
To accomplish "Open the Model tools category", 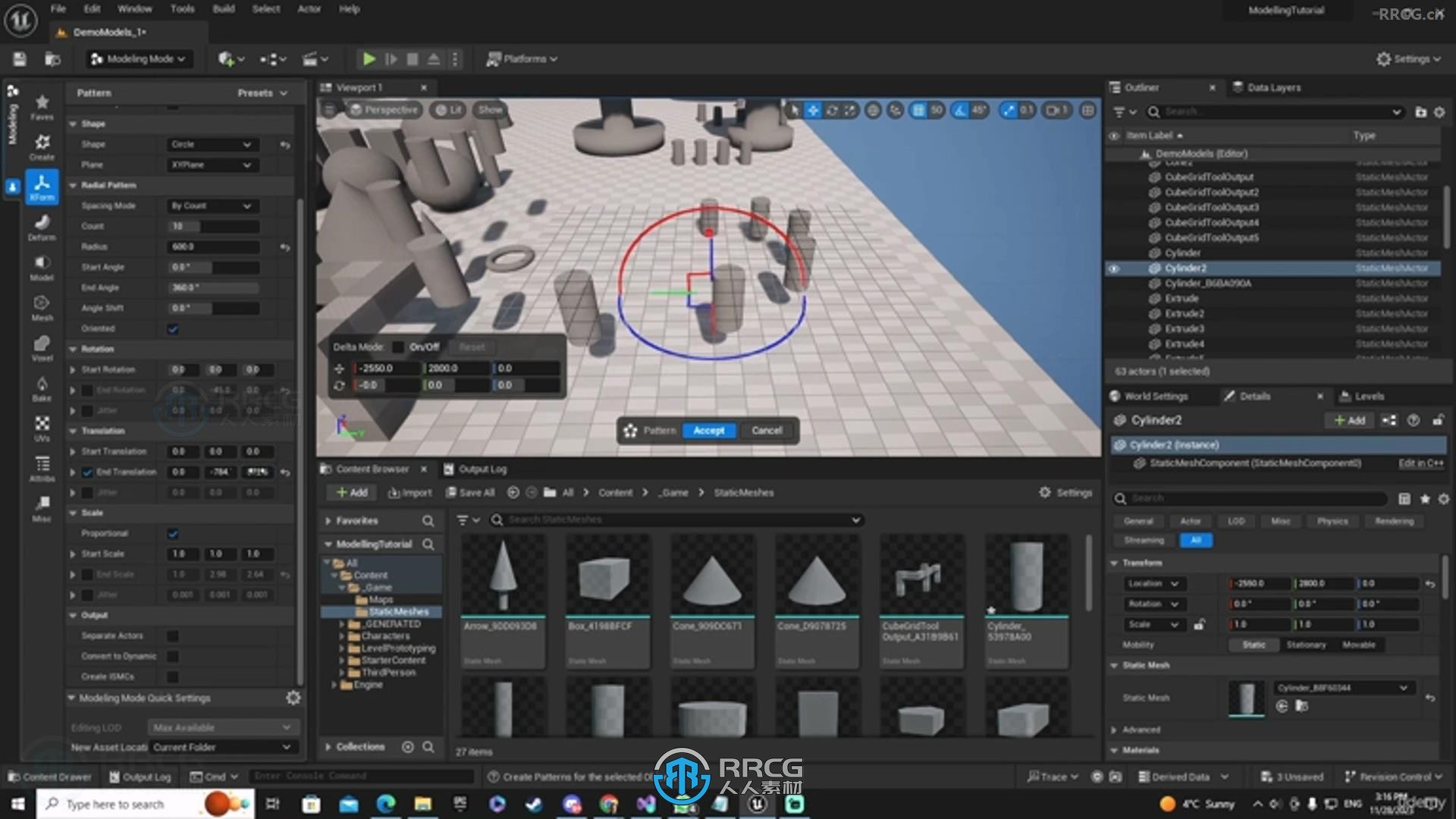I will pyautogui.click(x=42, y=268).
